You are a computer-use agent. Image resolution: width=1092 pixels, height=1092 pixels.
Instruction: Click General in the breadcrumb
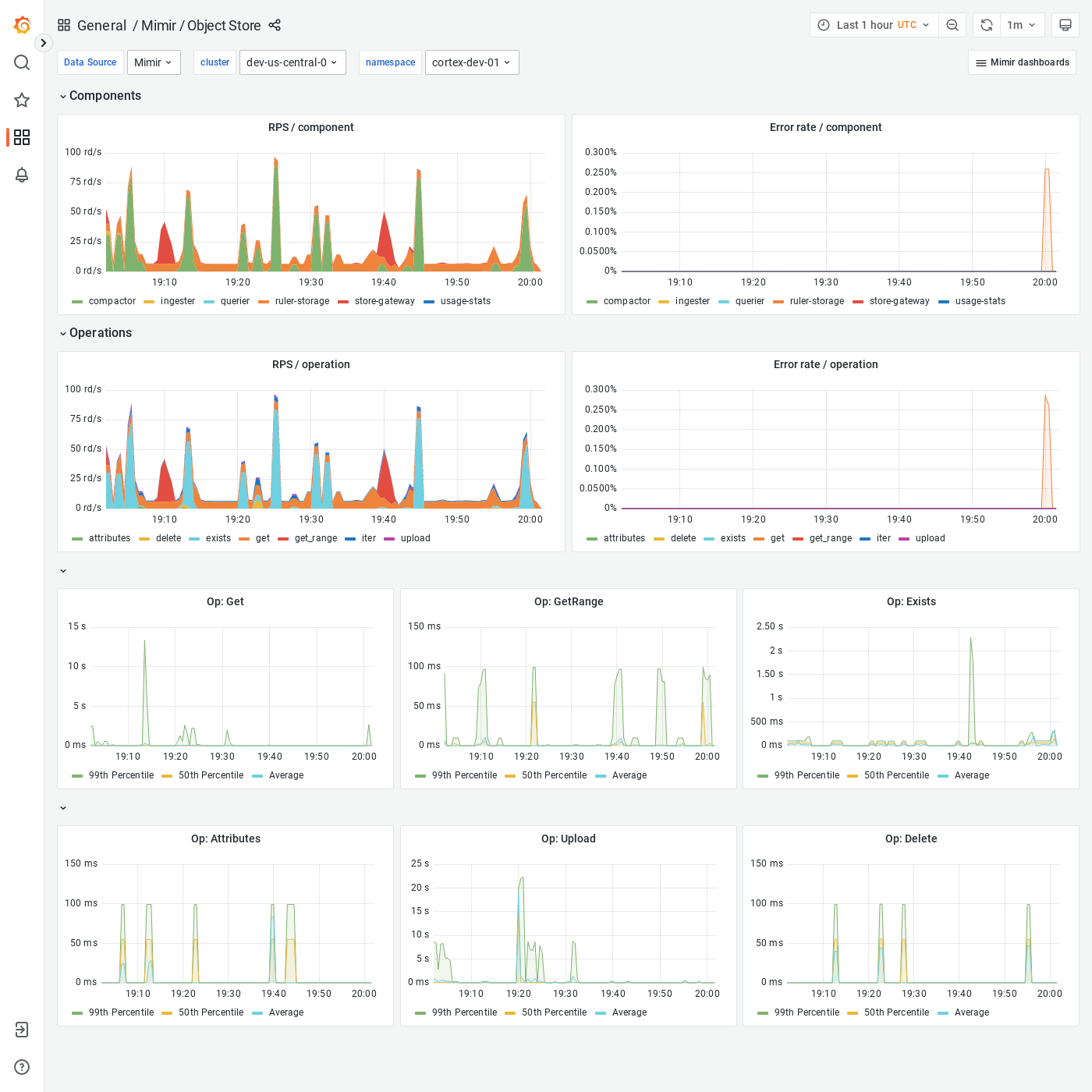[x=102, y=25]
